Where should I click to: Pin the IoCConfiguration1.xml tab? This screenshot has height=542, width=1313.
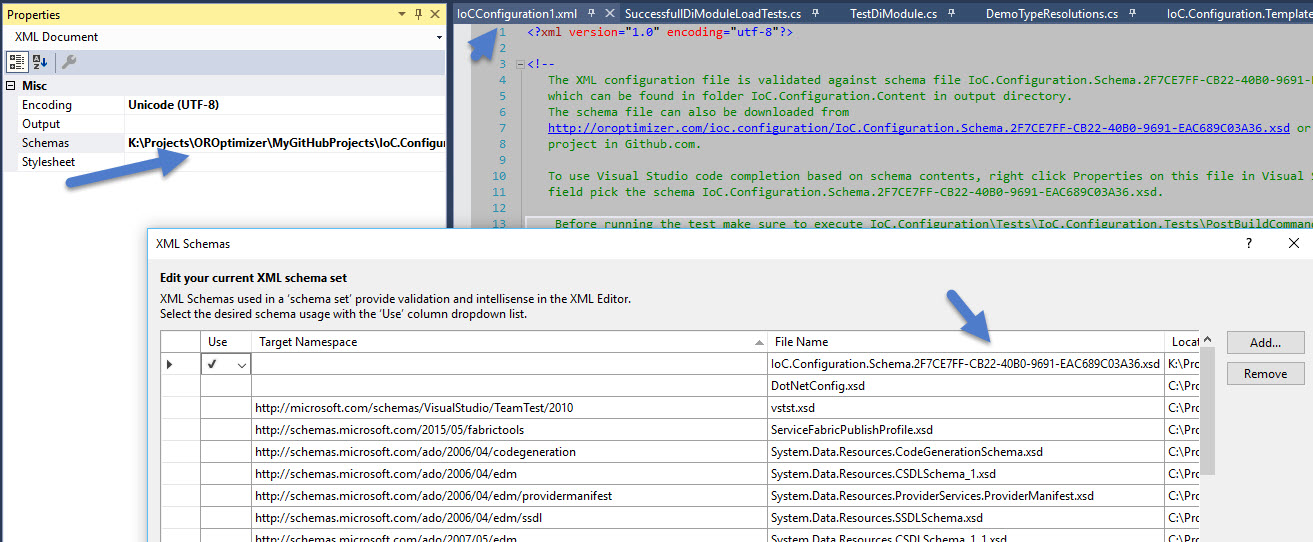point(592,14)
